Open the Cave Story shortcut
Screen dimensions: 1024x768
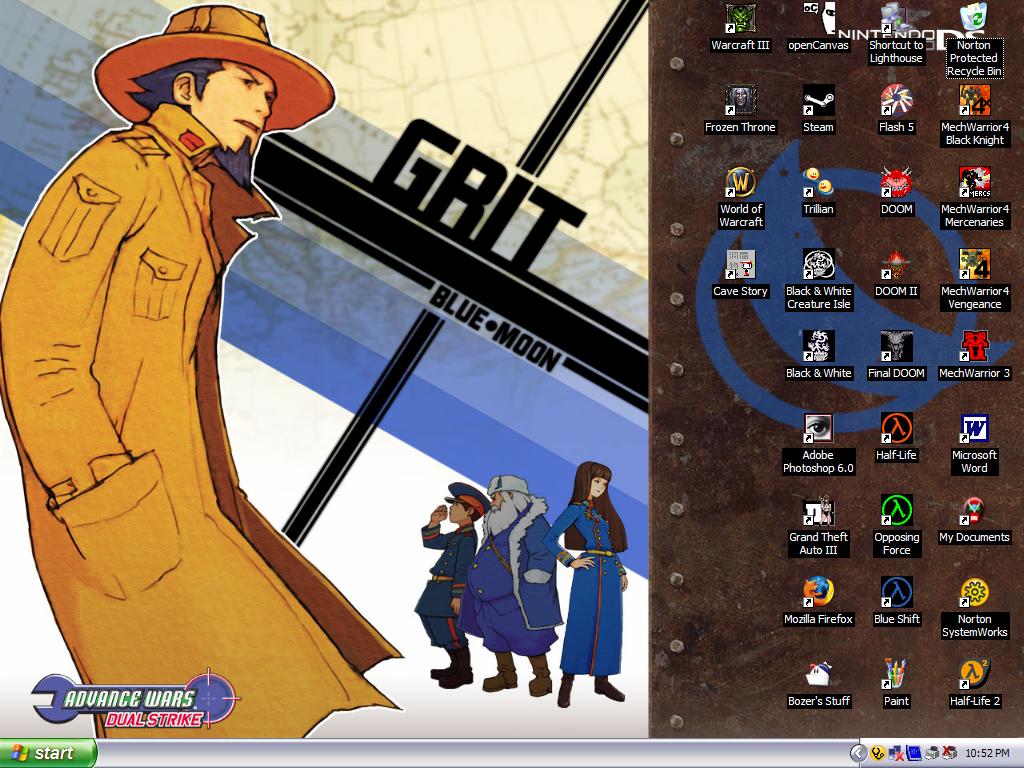[740, 265]
